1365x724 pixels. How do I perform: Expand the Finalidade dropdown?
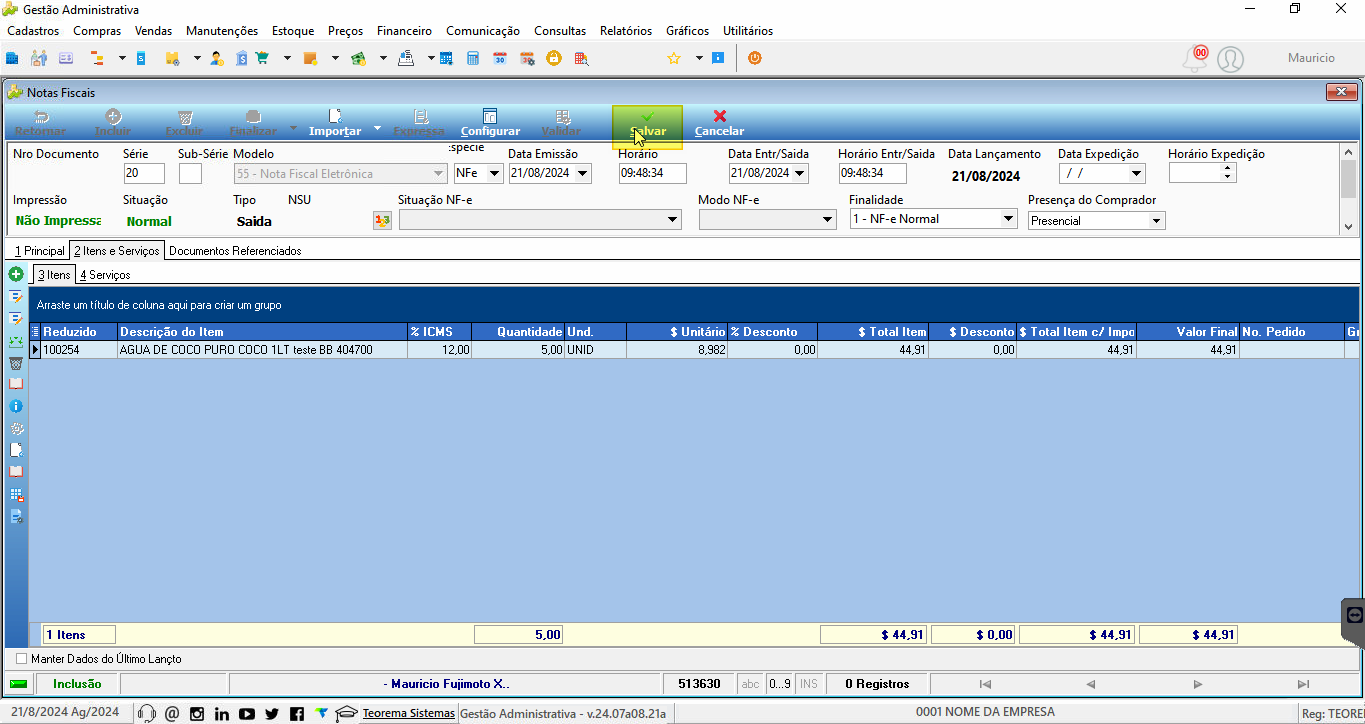pyautogui.click(x=1008, y=219)
